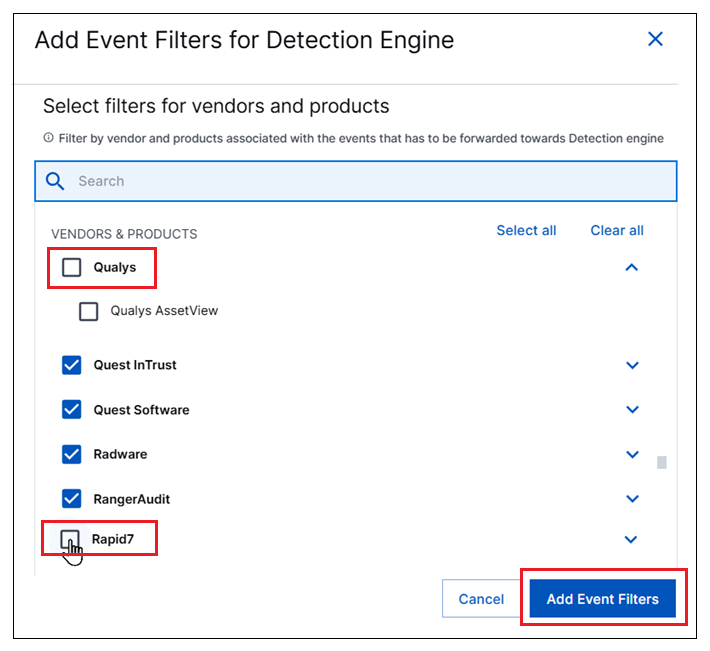Viewport: 710px width, 651px height.
Task: Expand the Quest Software products list
Action: (x=631, y=409)
